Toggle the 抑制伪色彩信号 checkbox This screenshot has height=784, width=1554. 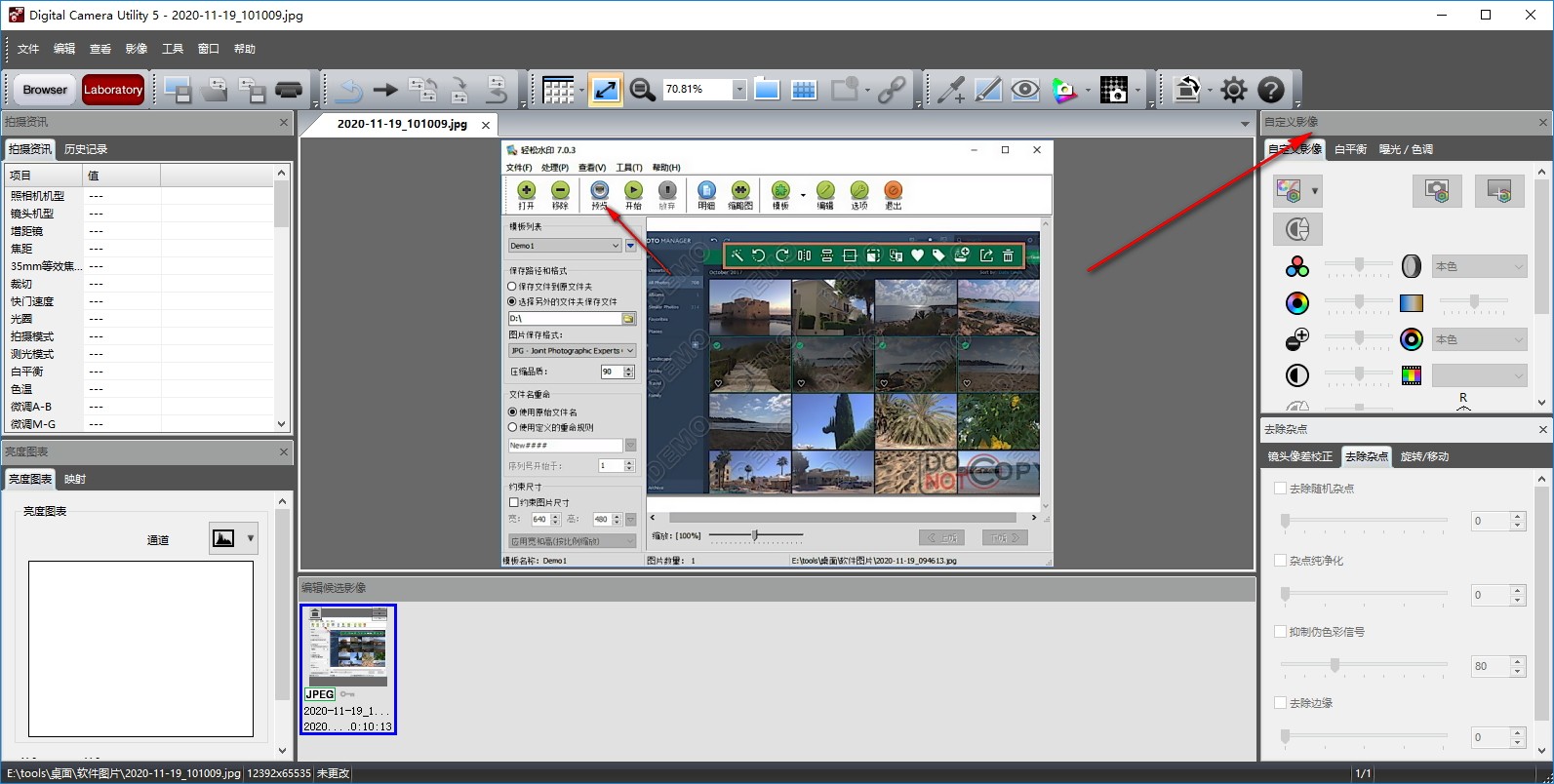click(1281, 632)
